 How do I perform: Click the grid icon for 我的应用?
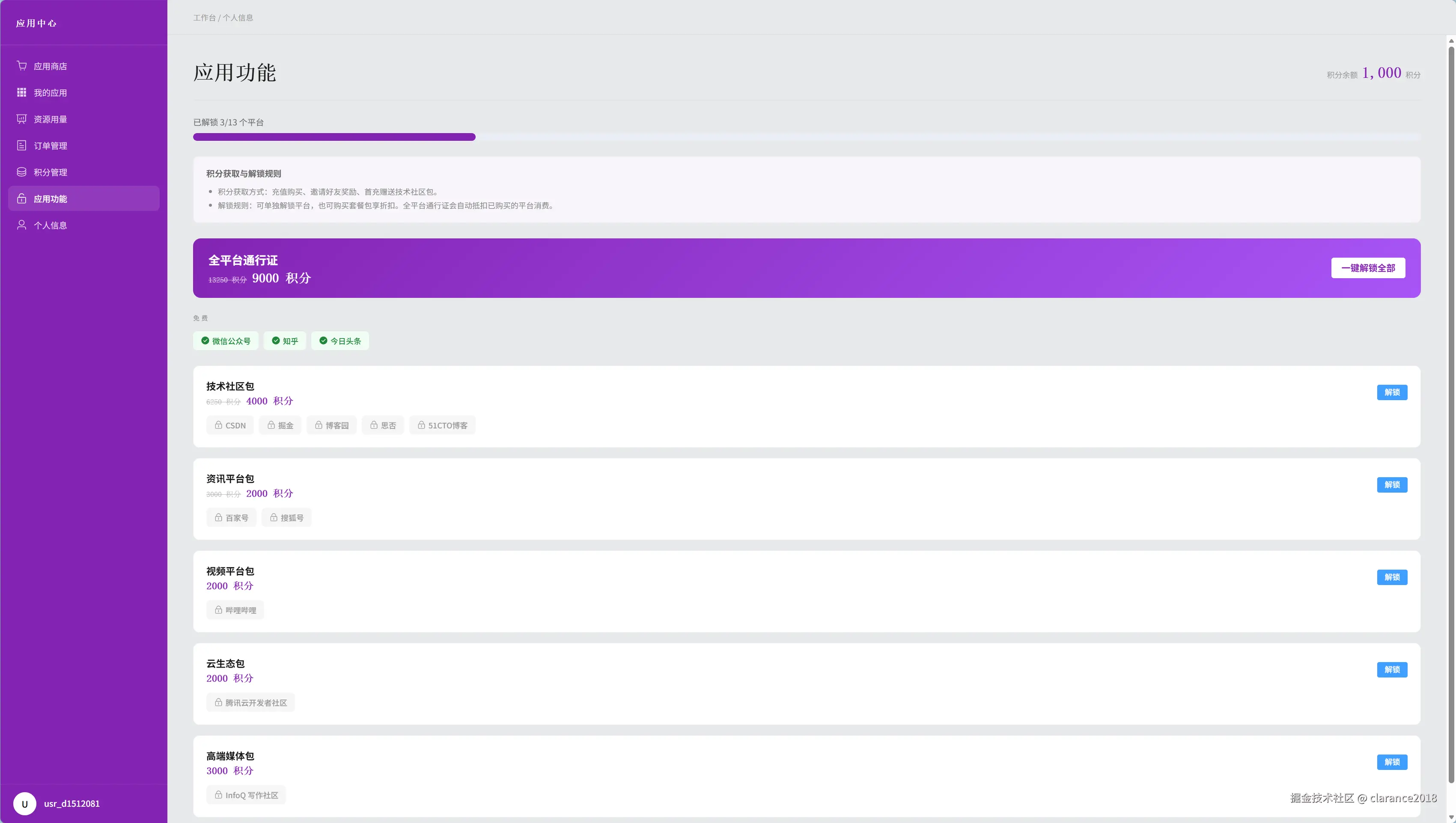click(x=21, y=92)
